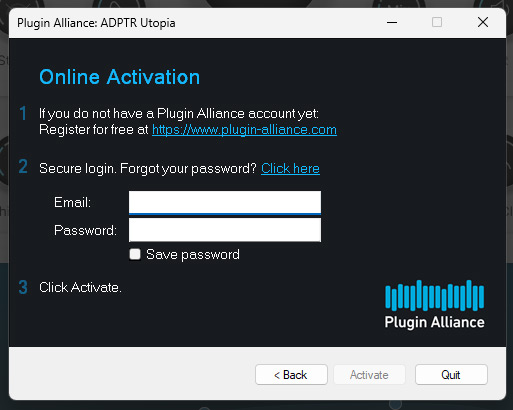Click the Plugin Alliance logo bars

(434, 295)
